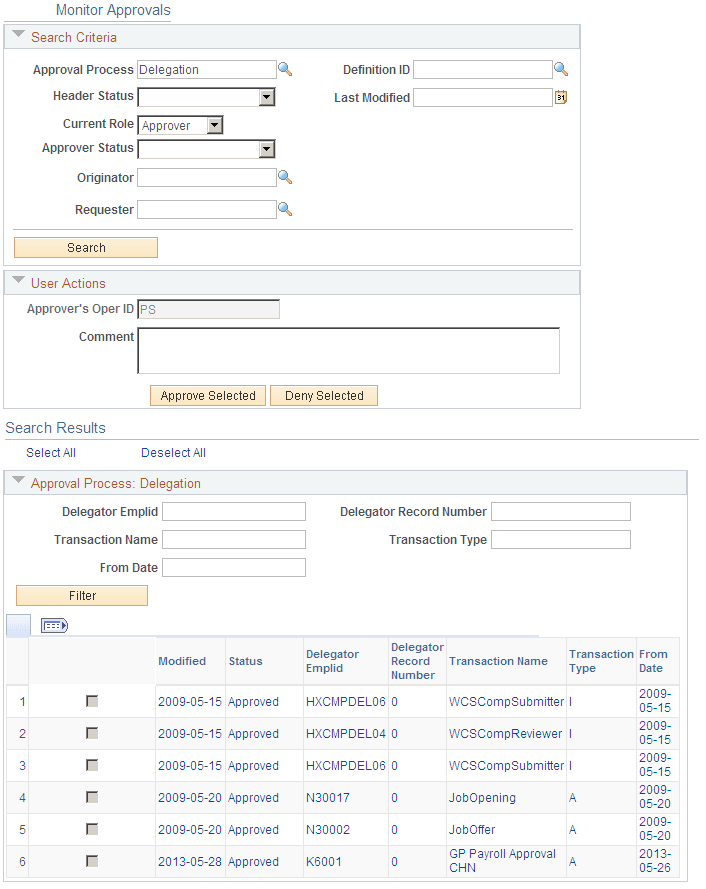Image resolution: width=706 pixels, height=889 pixels.
Task: Open the Current Role dropdown showing Approver
Action: pyautogui.click(x=212, y=125)
